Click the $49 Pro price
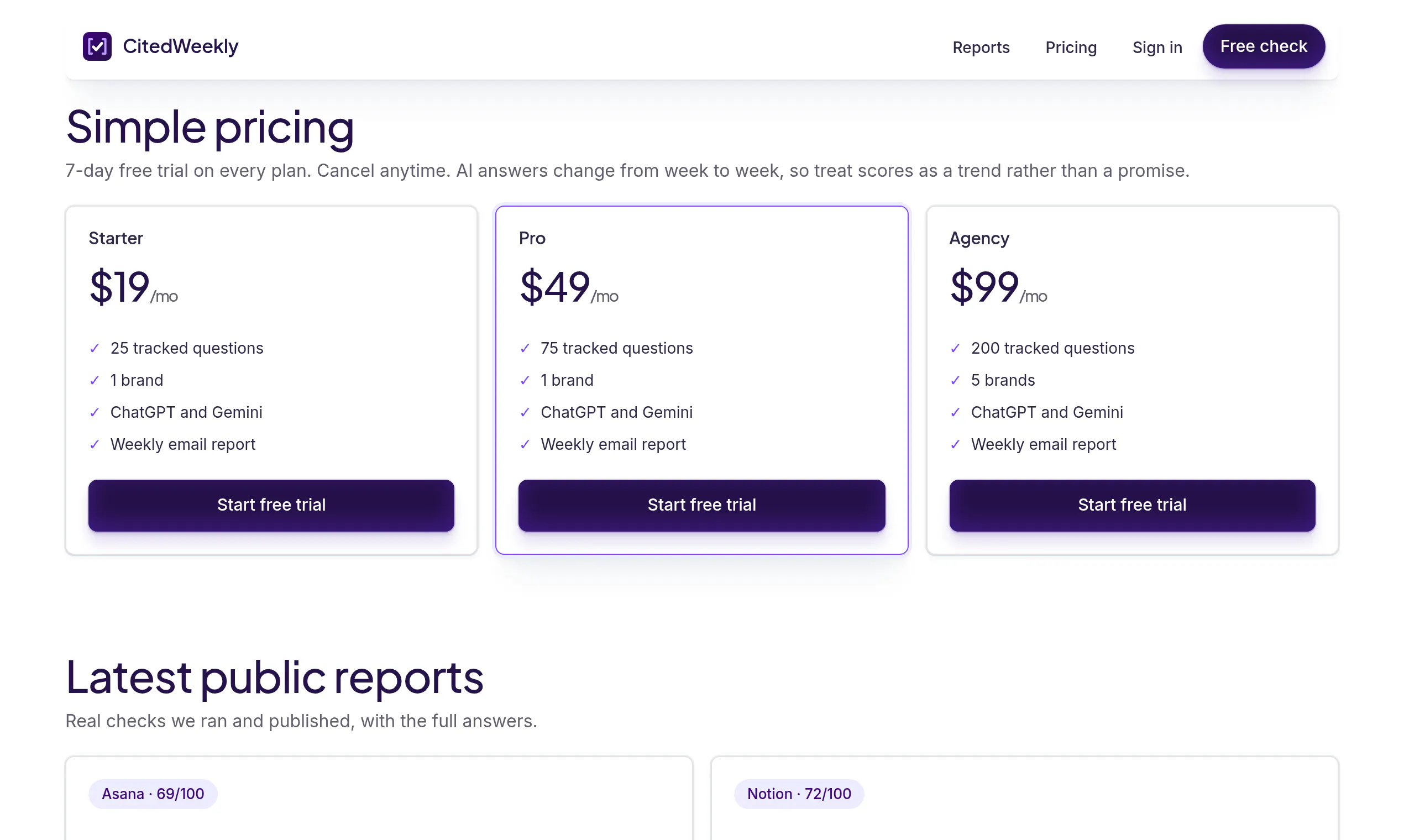 point(555,286)
